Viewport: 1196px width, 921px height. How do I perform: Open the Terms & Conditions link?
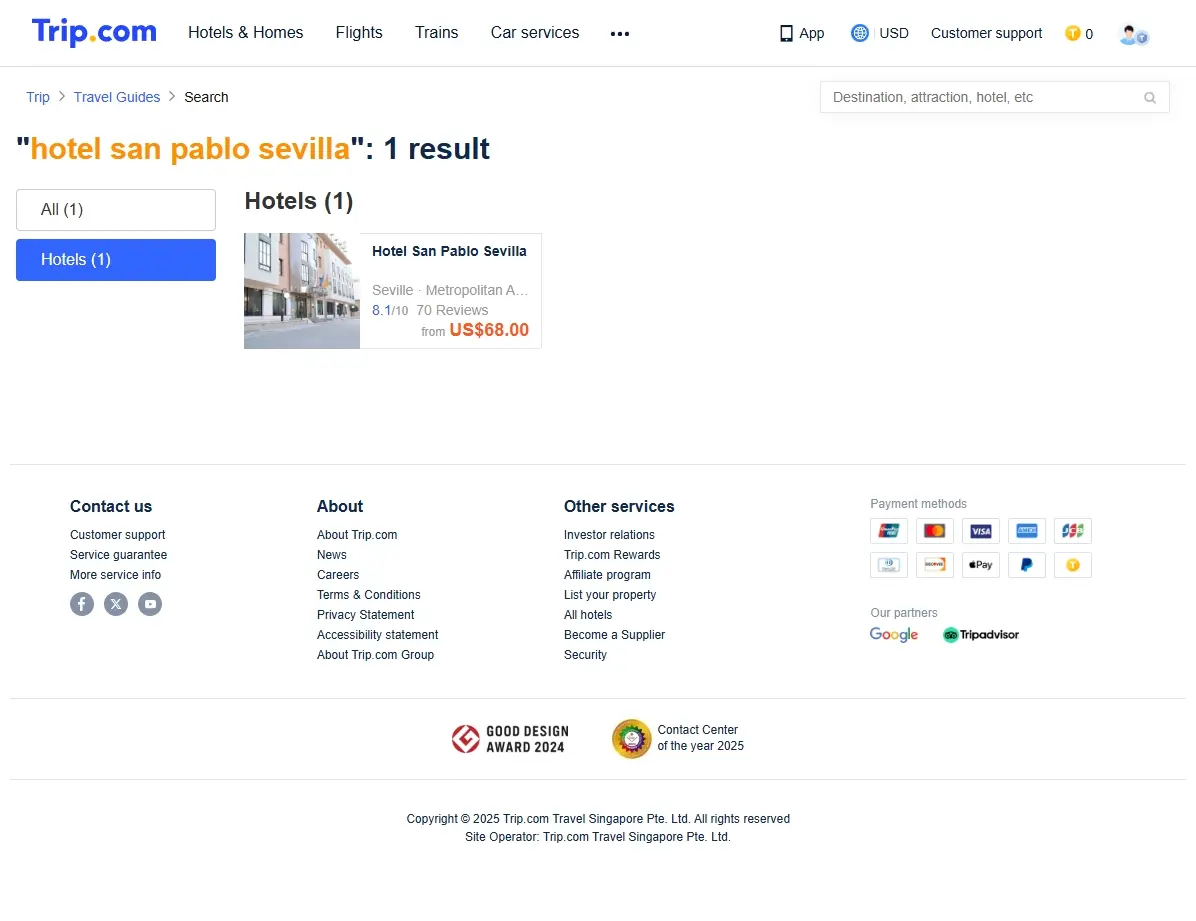(368, 594)
